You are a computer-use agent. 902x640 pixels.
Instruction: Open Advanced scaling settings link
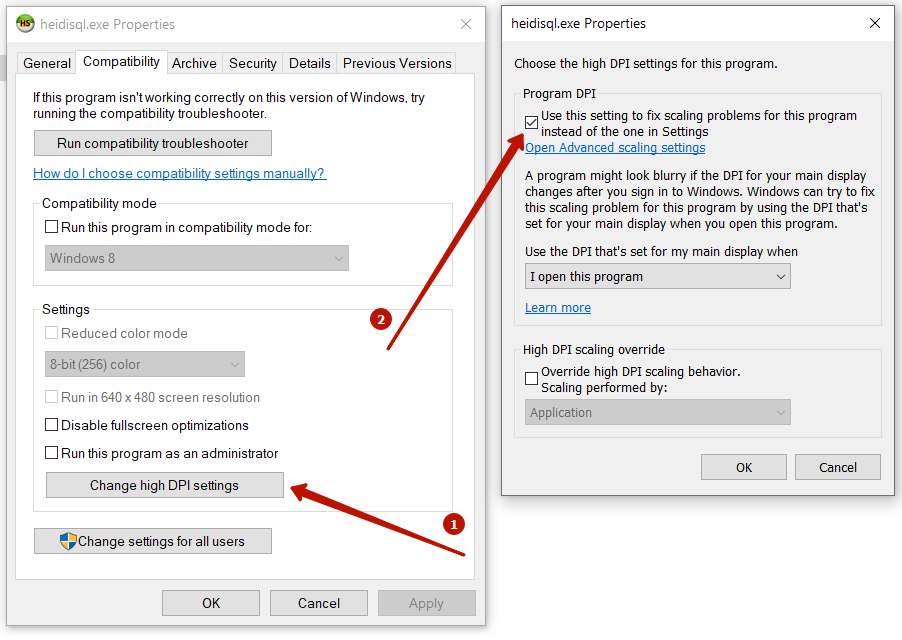(x=615, y=148)
